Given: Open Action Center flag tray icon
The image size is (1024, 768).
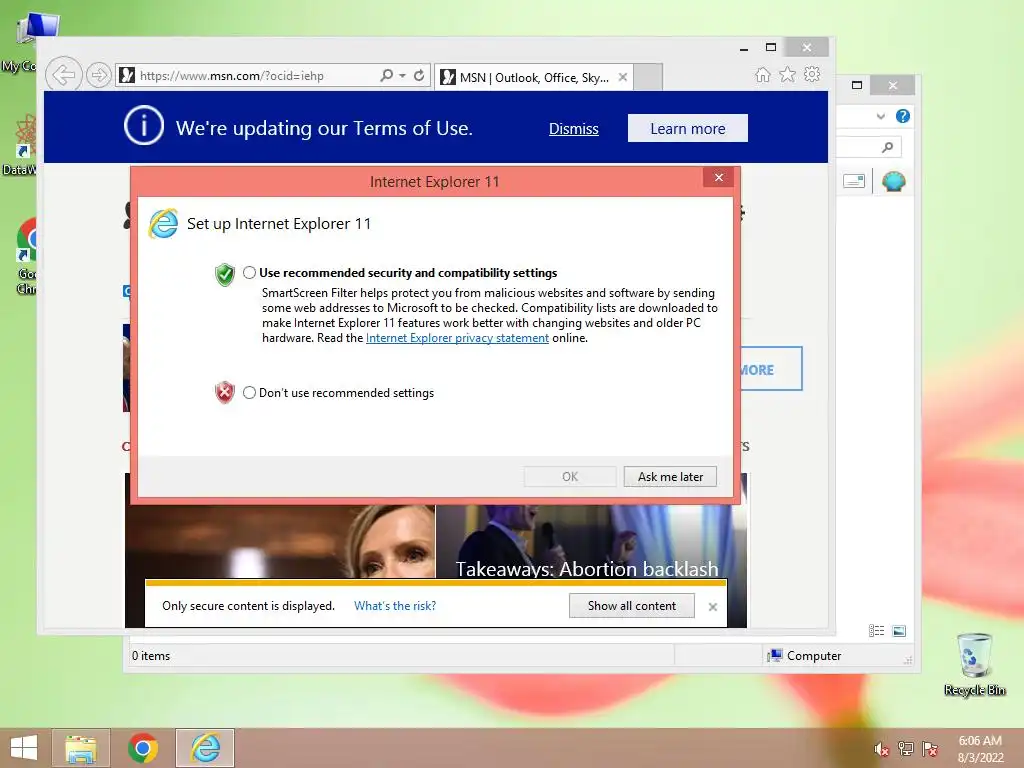Looking at the screenshot, I should (x=929, y=749).
